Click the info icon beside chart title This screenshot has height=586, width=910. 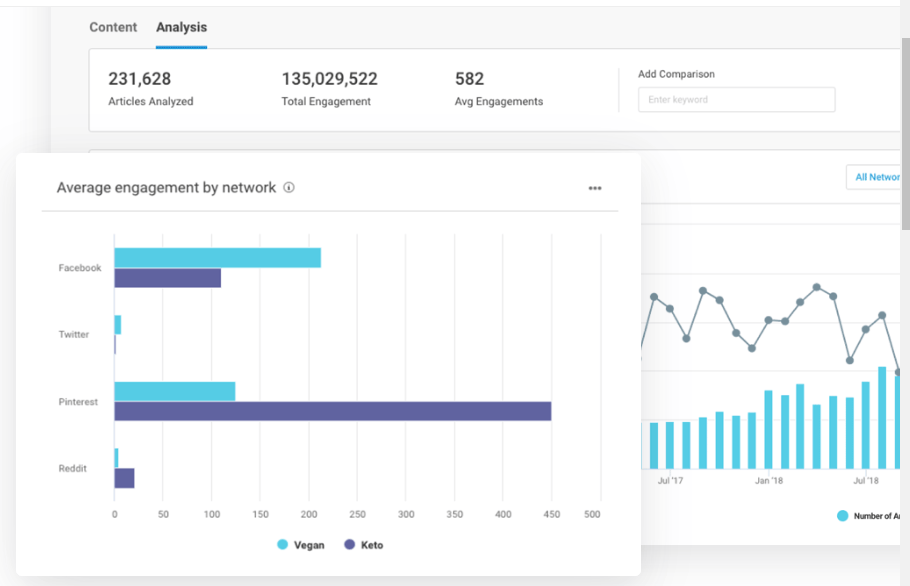[289, 188]
